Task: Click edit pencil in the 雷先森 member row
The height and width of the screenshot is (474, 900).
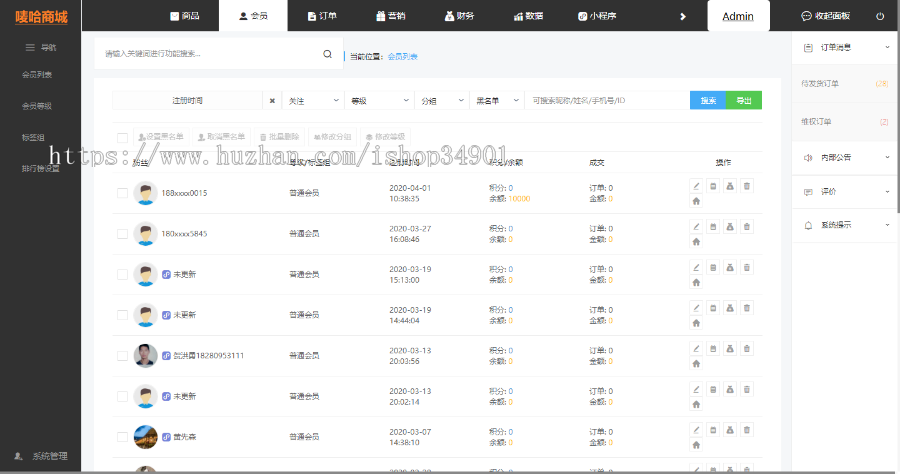Action: click(696, 430)
